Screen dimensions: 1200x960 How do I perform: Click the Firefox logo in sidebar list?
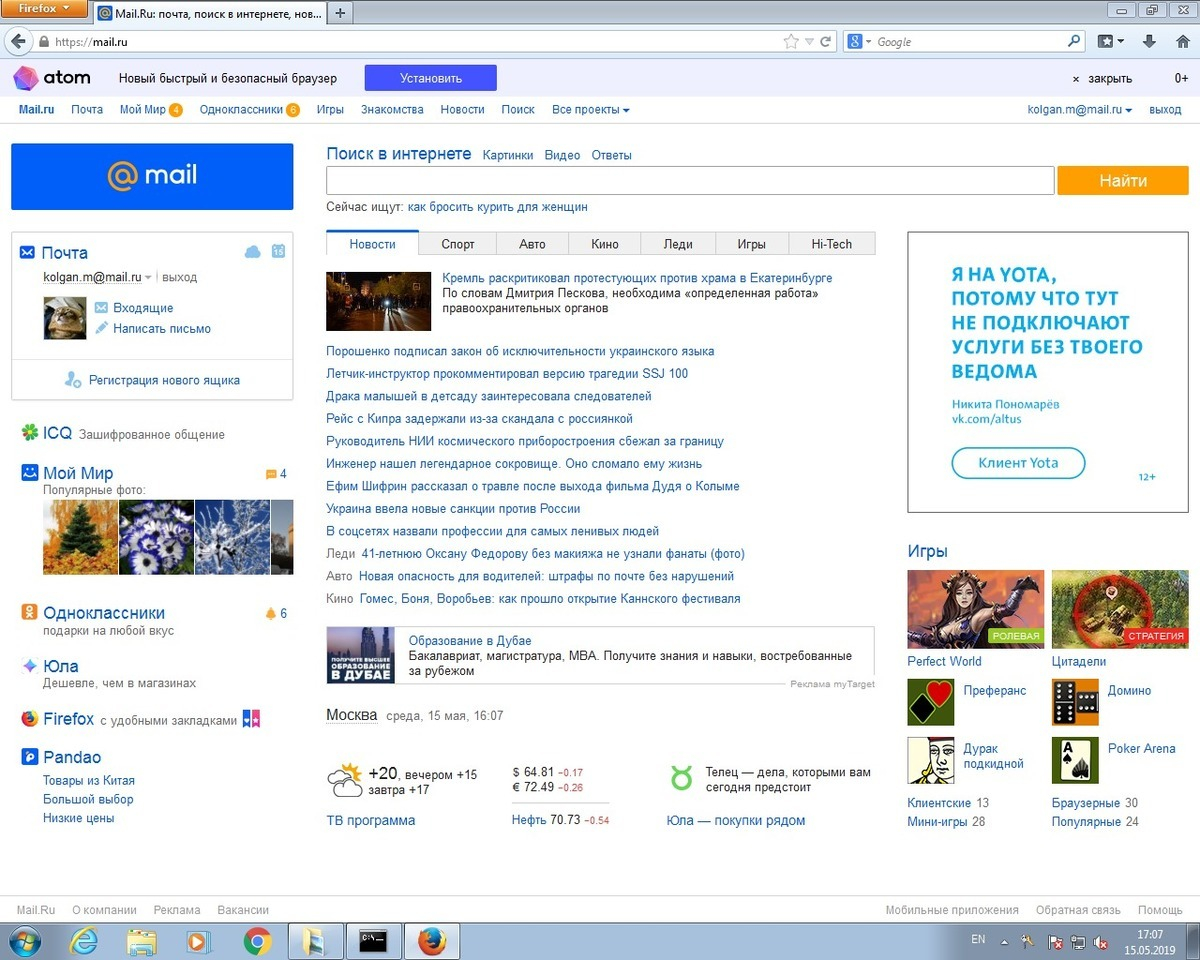click(30, 719)
